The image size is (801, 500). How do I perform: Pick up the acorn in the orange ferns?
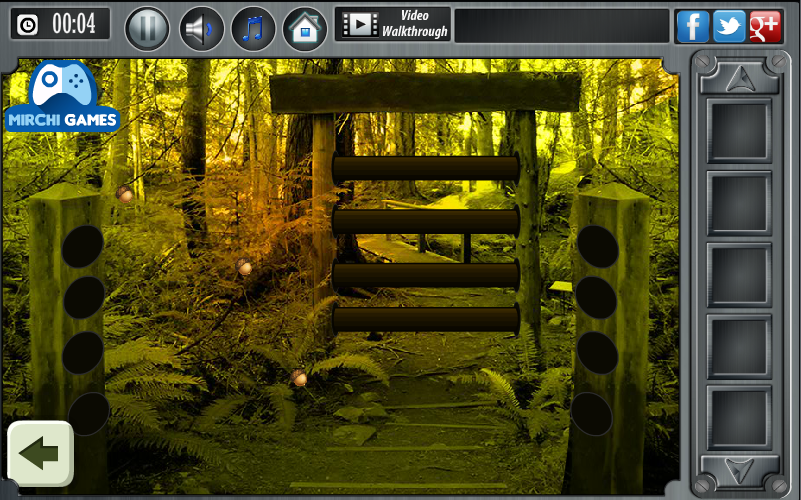point(244,267)
